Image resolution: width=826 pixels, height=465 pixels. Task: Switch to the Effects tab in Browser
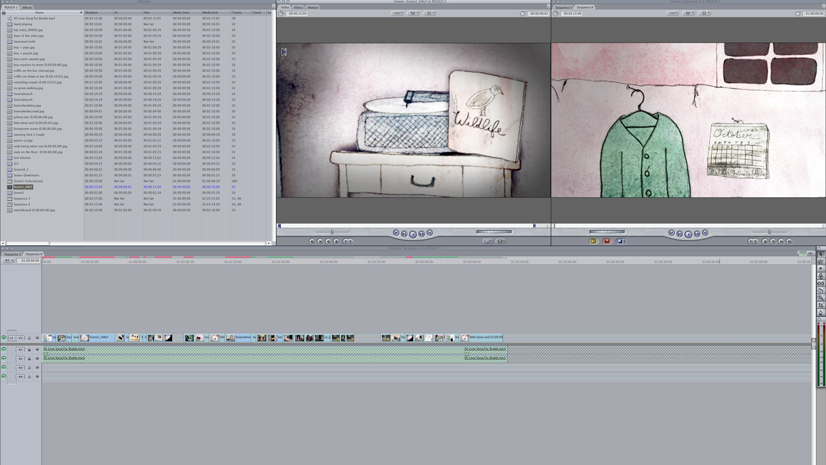pyautogui.click(x=26, y=7)
